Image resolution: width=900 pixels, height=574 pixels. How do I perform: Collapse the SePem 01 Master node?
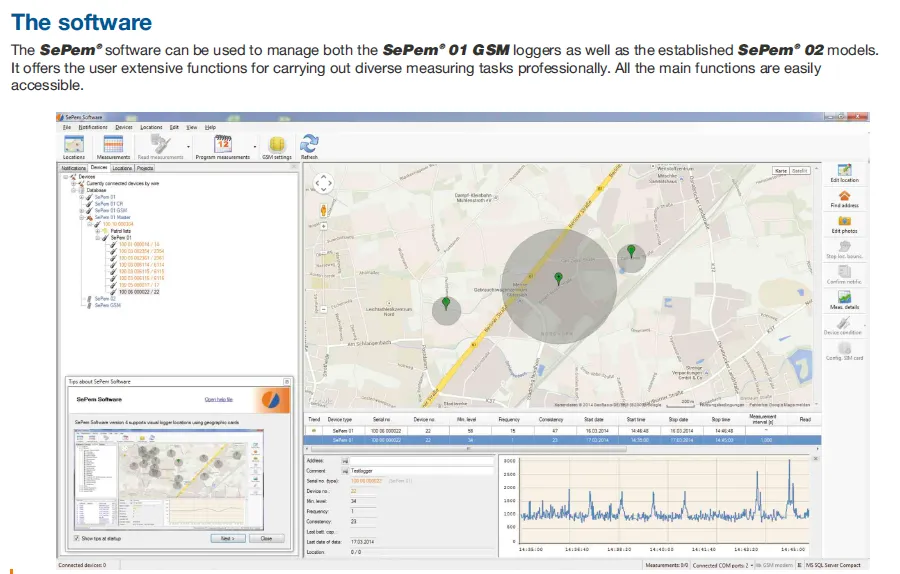82,218
